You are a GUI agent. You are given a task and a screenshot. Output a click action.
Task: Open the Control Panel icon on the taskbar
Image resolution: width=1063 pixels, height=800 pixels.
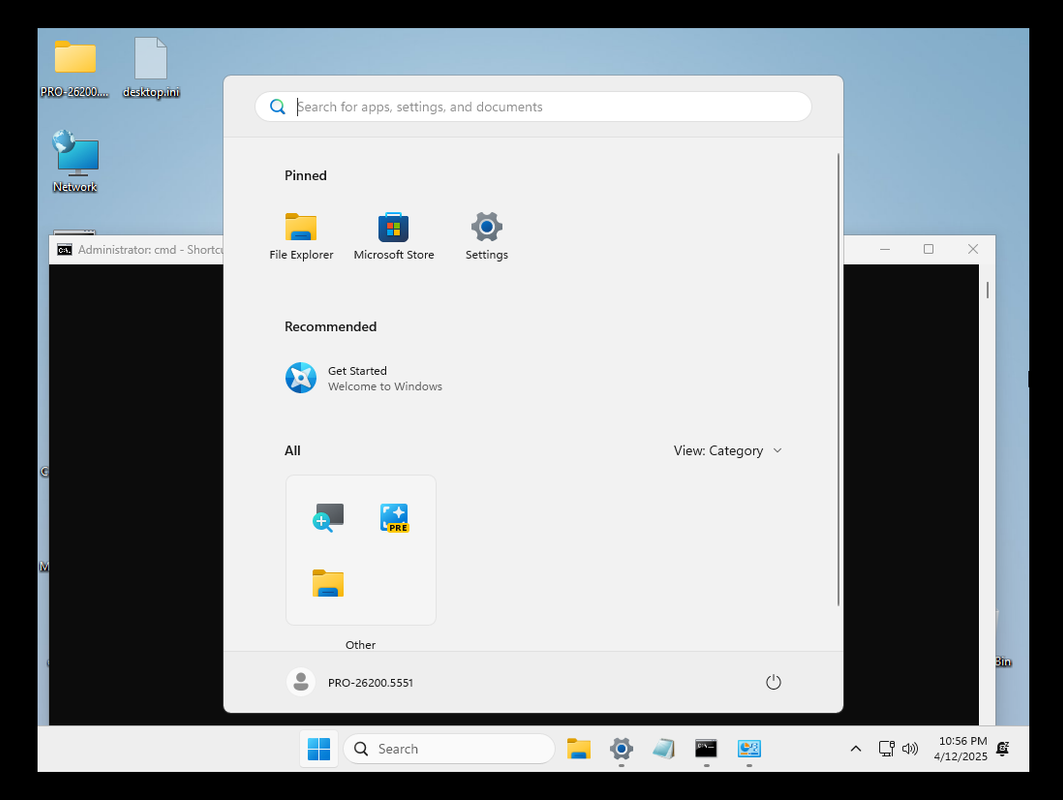coord(748,748)
